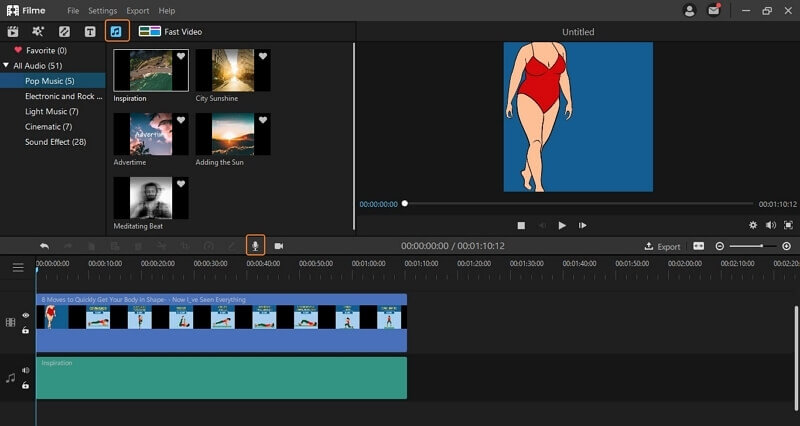
Task: Stop the preview playback
Action: (x=521, y=225)
